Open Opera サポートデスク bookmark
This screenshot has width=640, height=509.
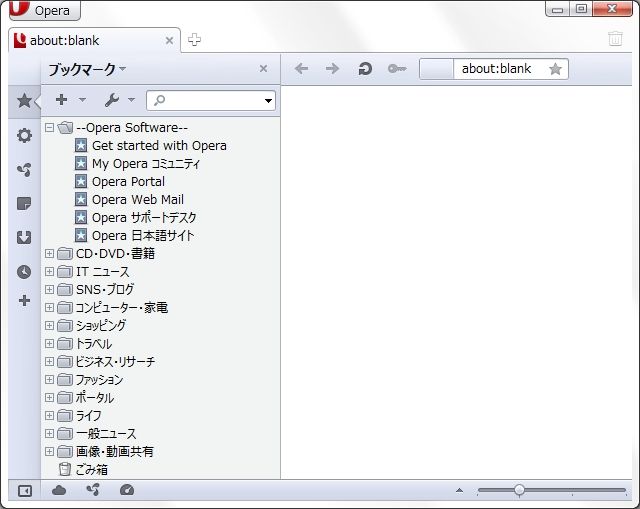[144, 218]
